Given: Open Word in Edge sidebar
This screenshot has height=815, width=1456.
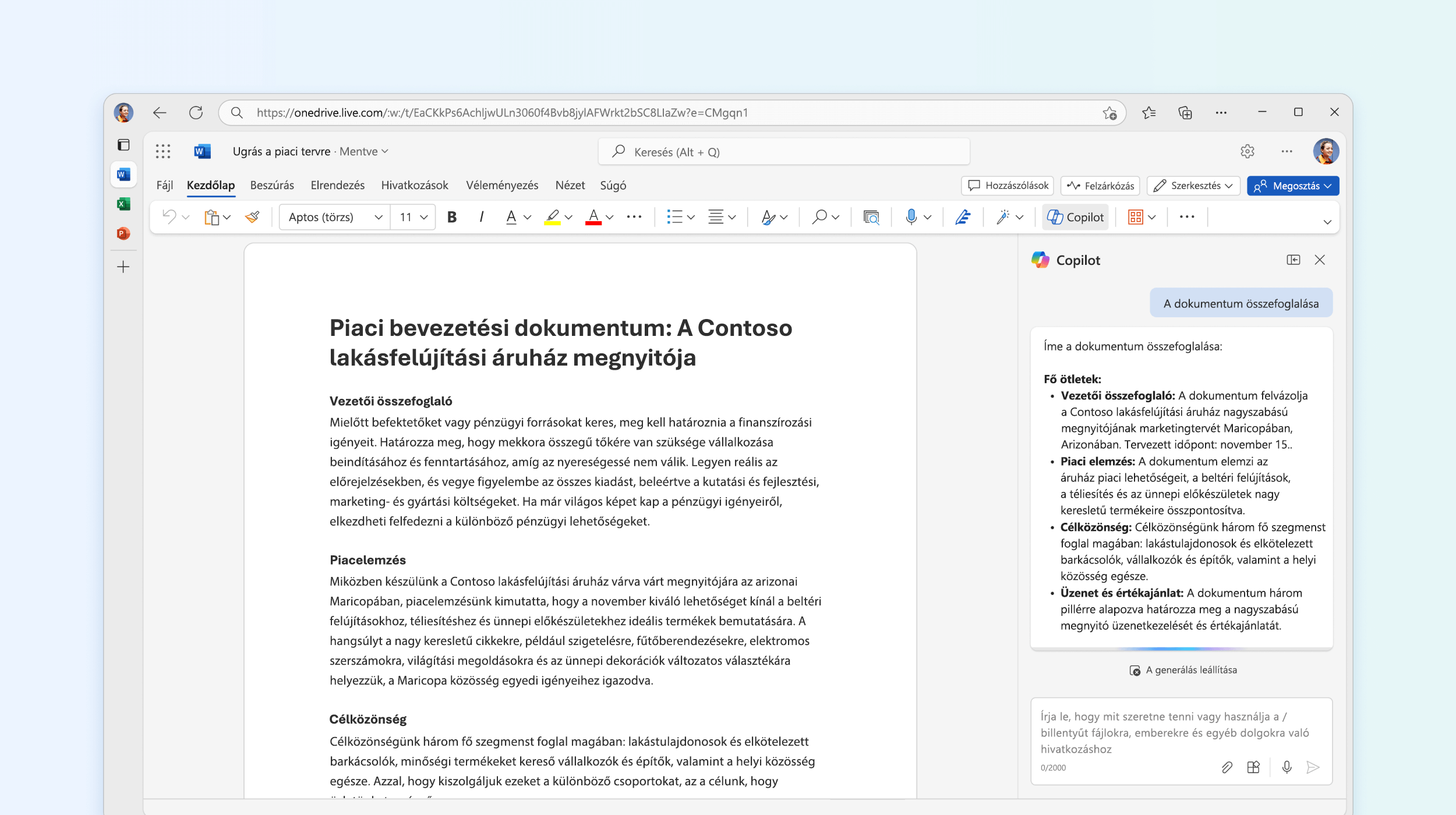Looking at the screenshot, I should point(123,174).
